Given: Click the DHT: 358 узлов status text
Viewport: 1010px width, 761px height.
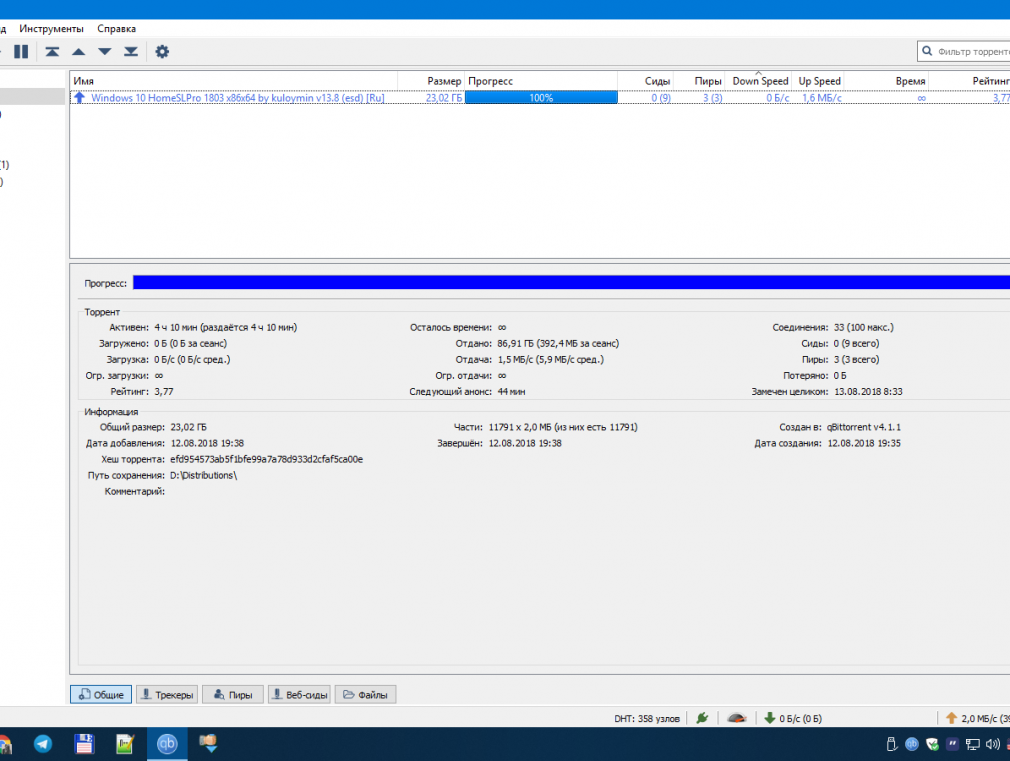Looking at the screenshot, I should click(x=647, y=718).
